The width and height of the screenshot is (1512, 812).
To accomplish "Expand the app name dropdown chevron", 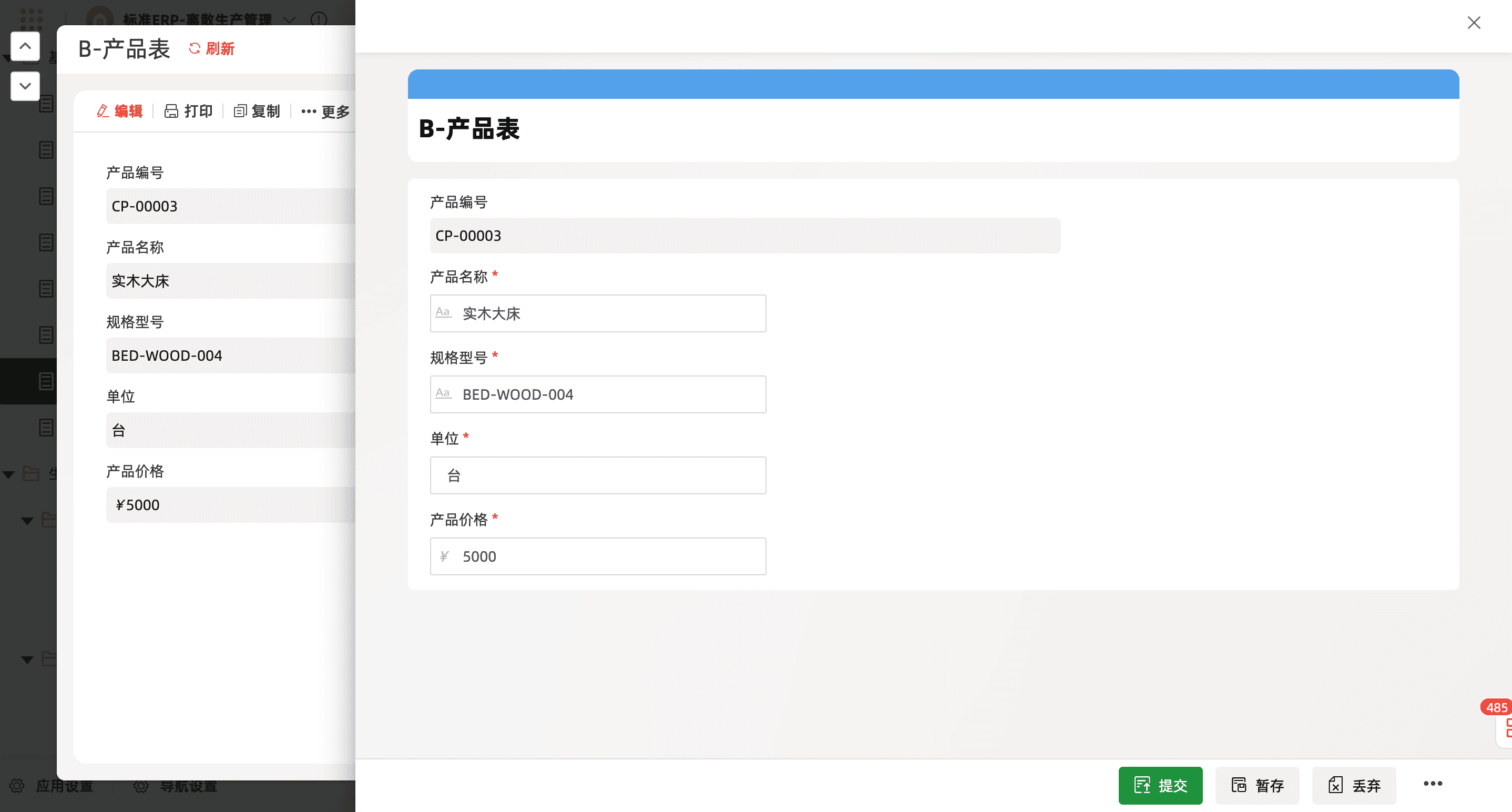I will pyautogui.click(x=289, y=19).
